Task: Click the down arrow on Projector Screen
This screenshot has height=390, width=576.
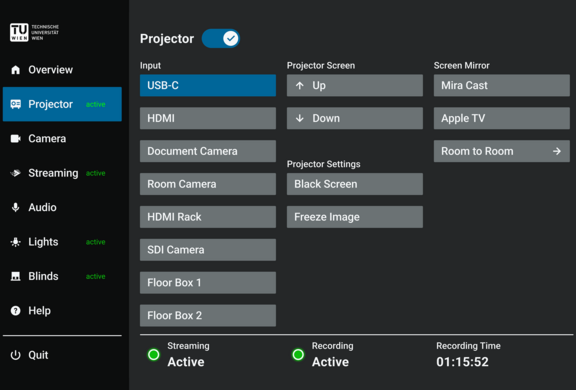Action: 300,118
